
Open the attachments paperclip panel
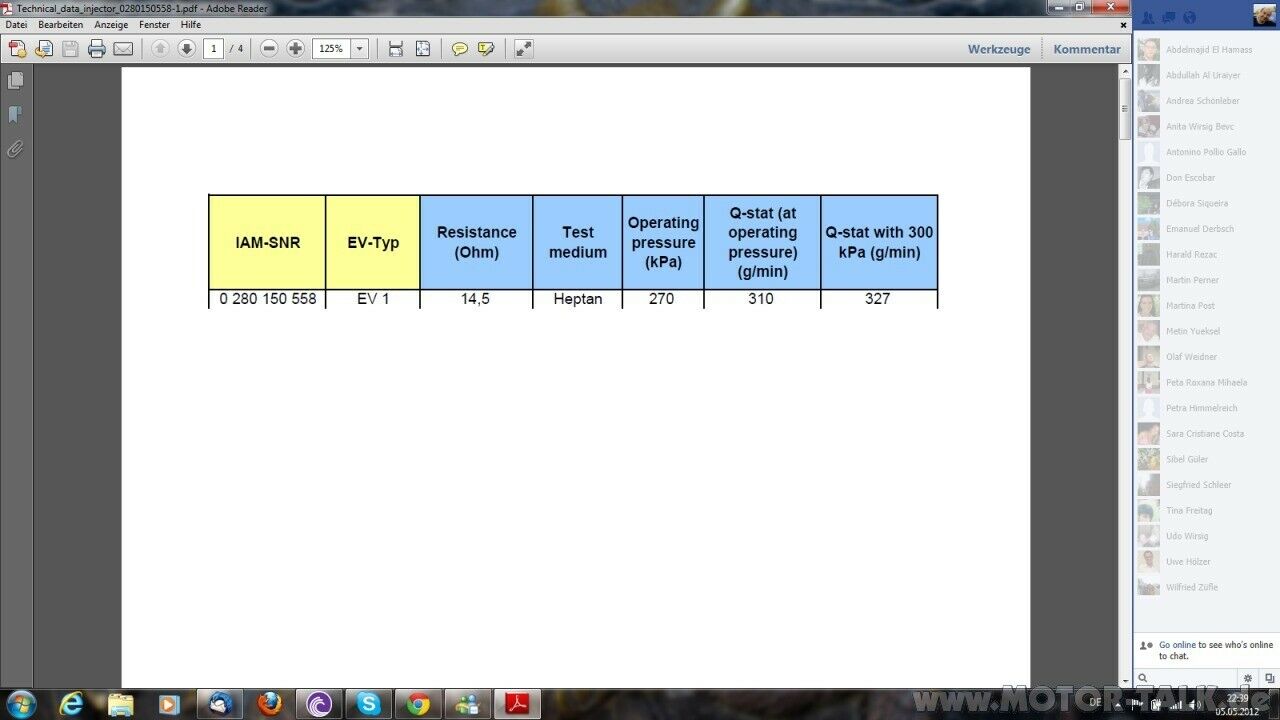[x=16, y=149]
